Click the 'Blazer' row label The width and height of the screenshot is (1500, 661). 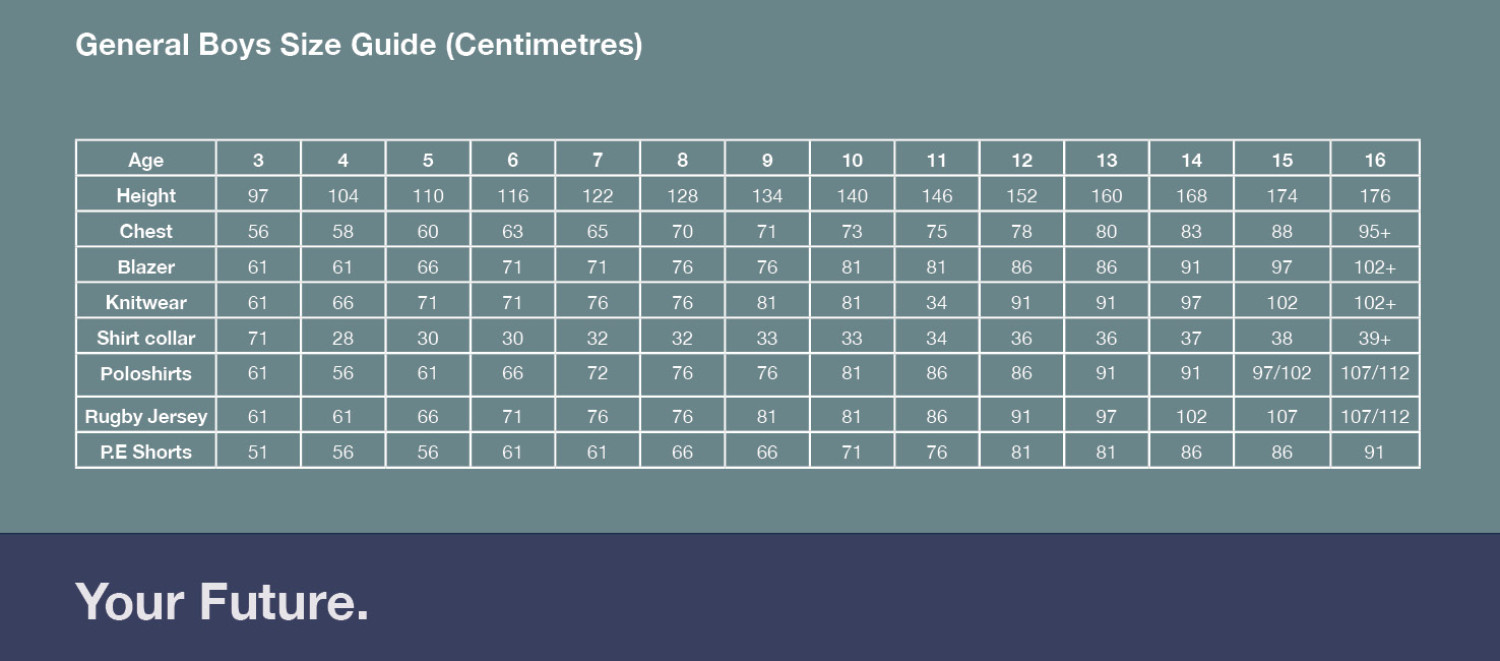click(146, 267)
